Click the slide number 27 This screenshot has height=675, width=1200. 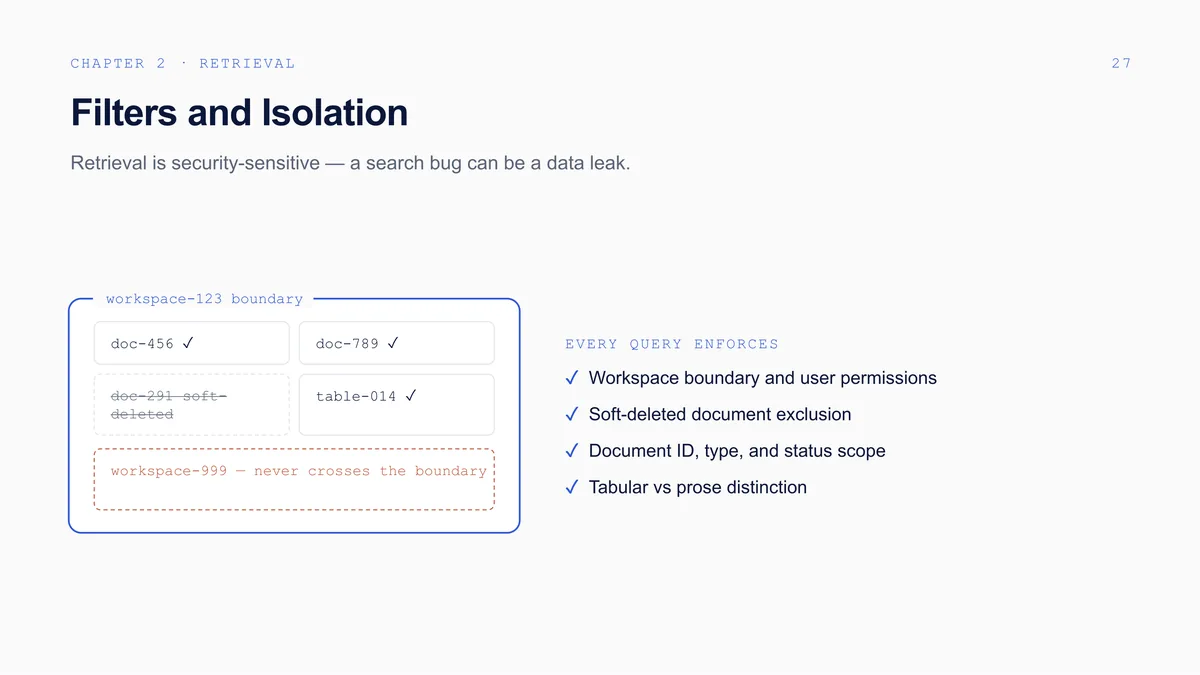(1121, 63)
